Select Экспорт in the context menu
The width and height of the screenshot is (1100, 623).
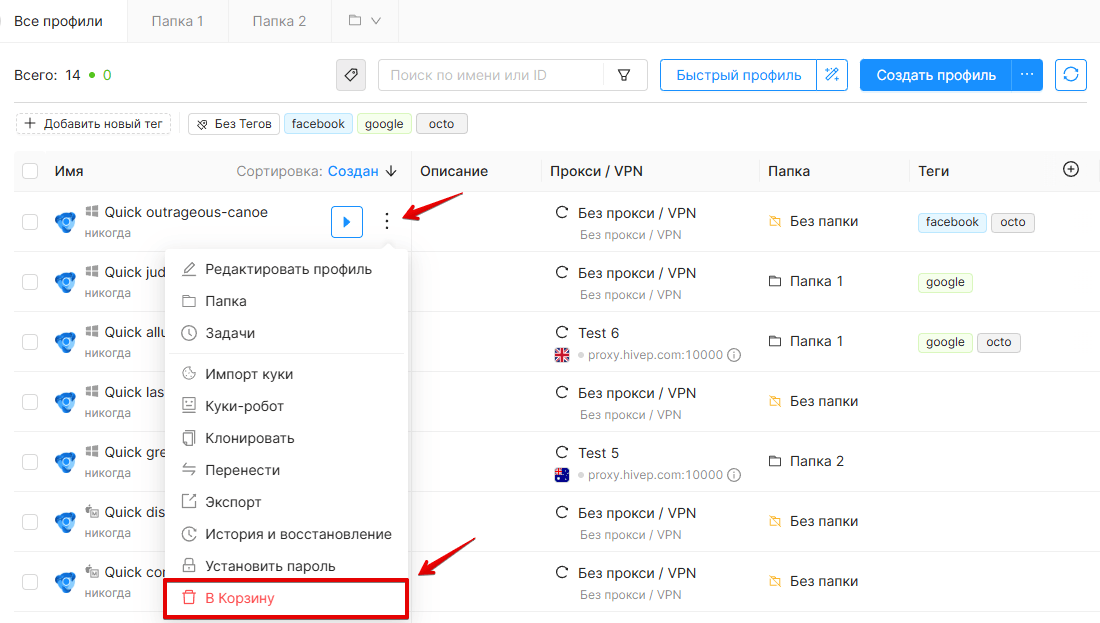286,502
